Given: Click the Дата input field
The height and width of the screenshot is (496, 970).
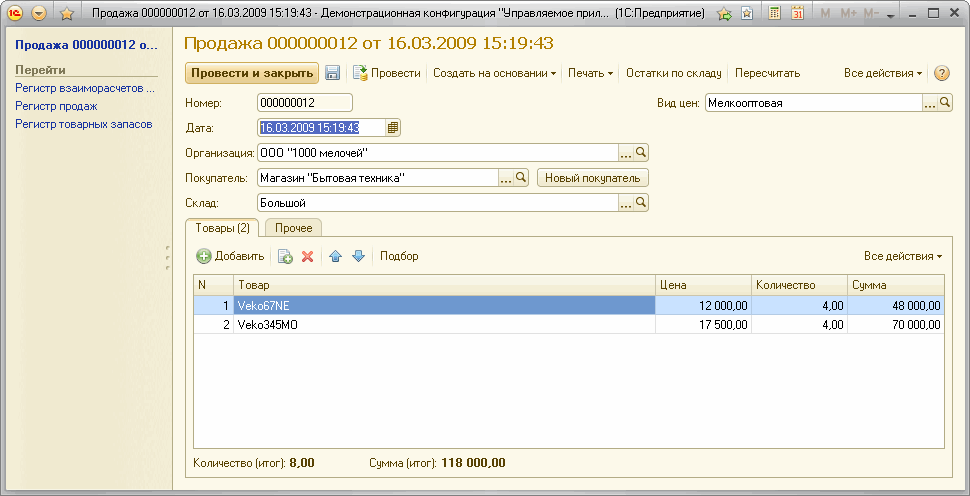Looking at the screenshot, I should click(x=320, y=127).
